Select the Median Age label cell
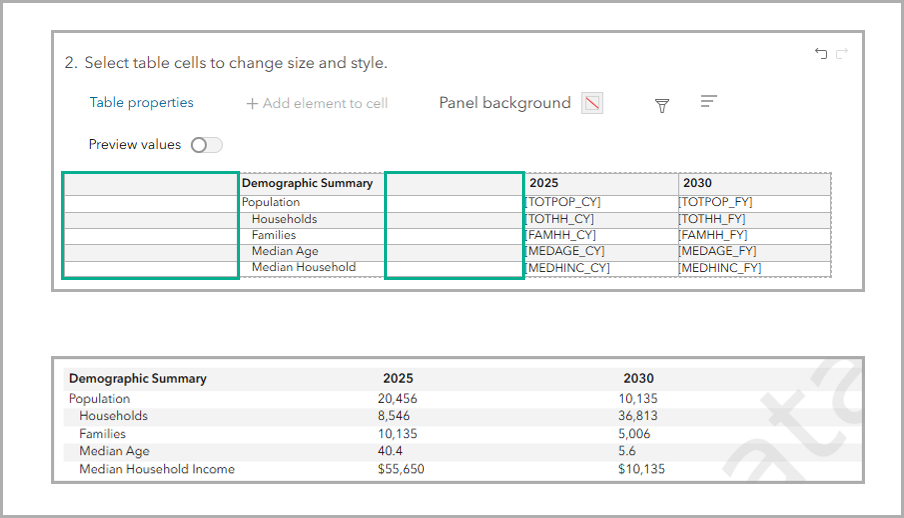 tap(311, 251)
